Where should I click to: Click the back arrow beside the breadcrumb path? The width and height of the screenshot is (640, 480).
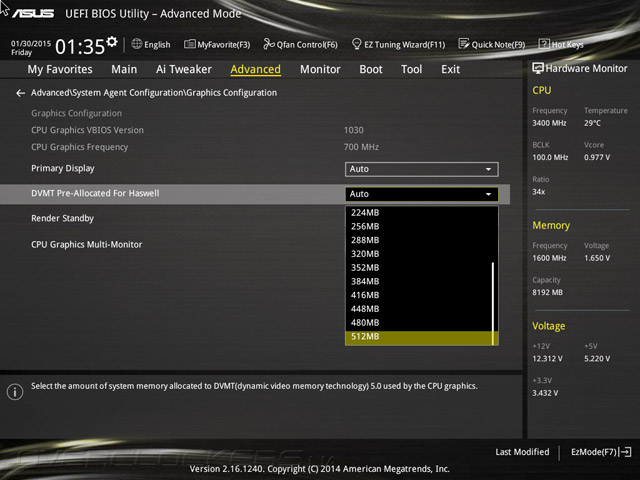point(20,93)
